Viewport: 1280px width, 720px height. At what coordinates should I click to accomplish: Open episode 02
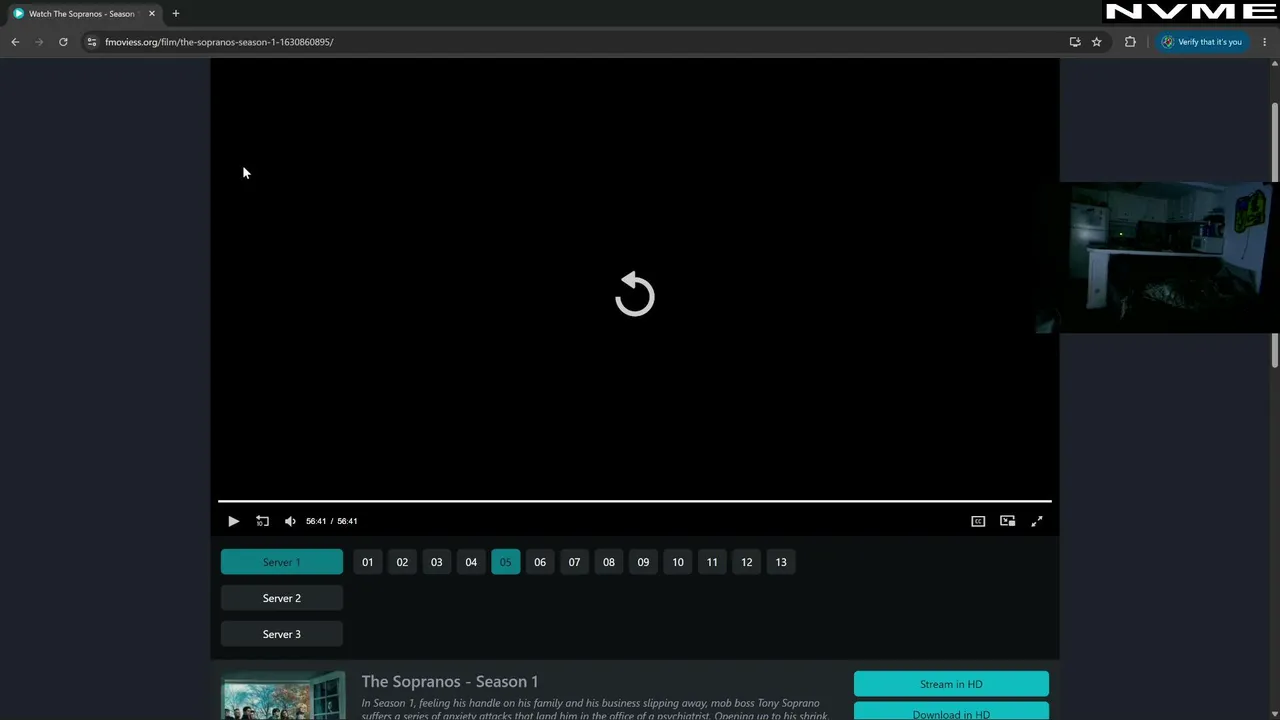(402, 562)
